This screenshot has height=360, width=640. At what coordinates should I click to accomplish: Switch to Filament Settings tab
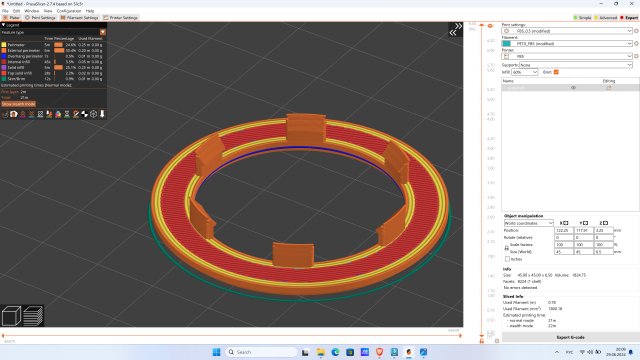[80, 18]
